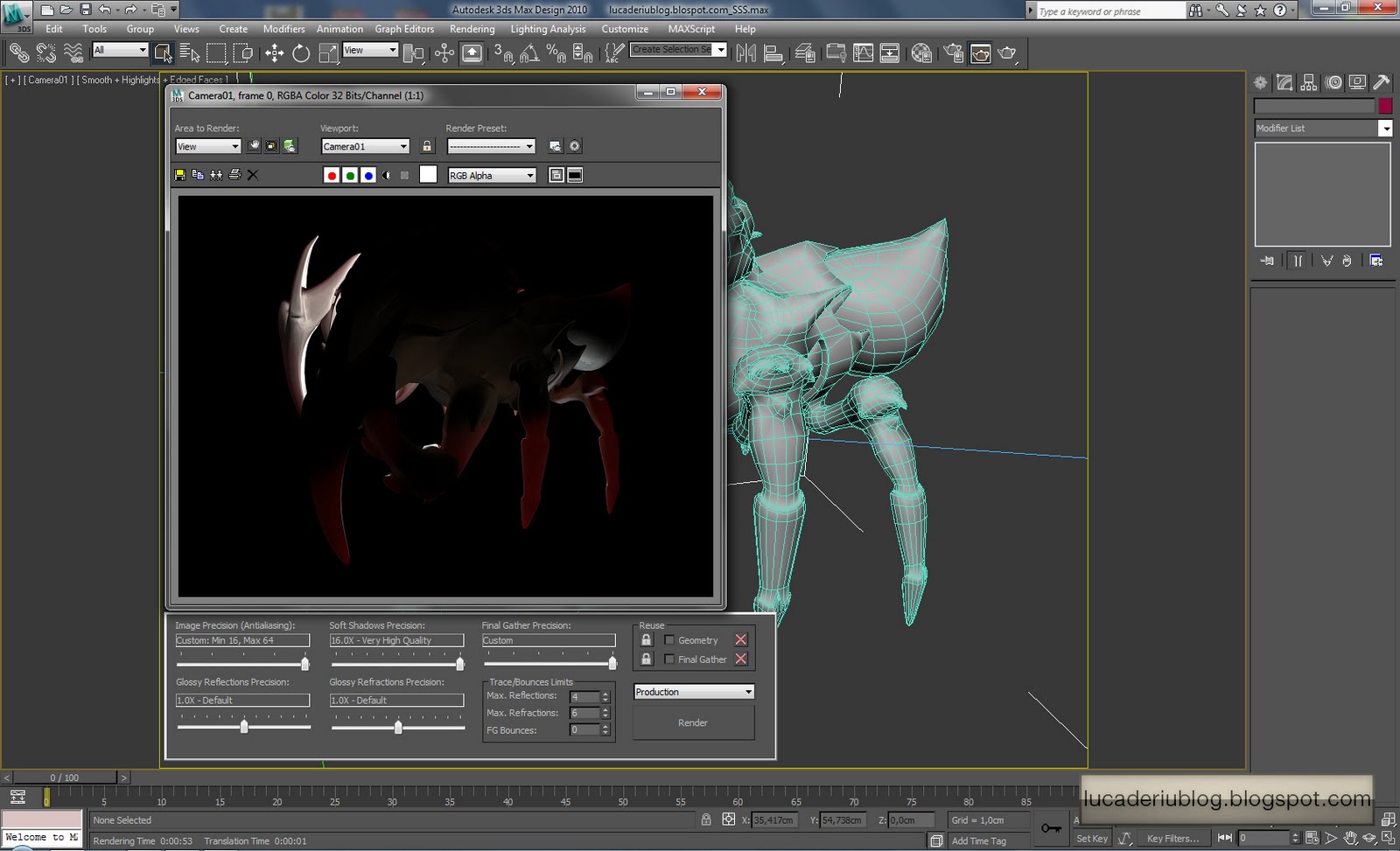Image resolution: width=1400 pixels, height=851 pixels.
Task: Open the Graph Editors menu
Action: click(x=404, y=29)
